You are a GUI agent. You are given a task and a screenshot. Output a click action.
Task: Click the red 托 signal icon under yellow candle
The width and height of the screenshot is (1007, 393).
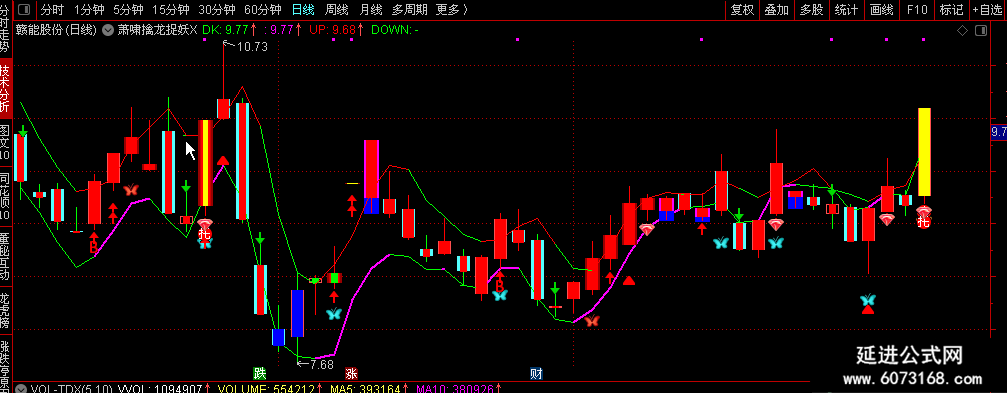(924, 222)
